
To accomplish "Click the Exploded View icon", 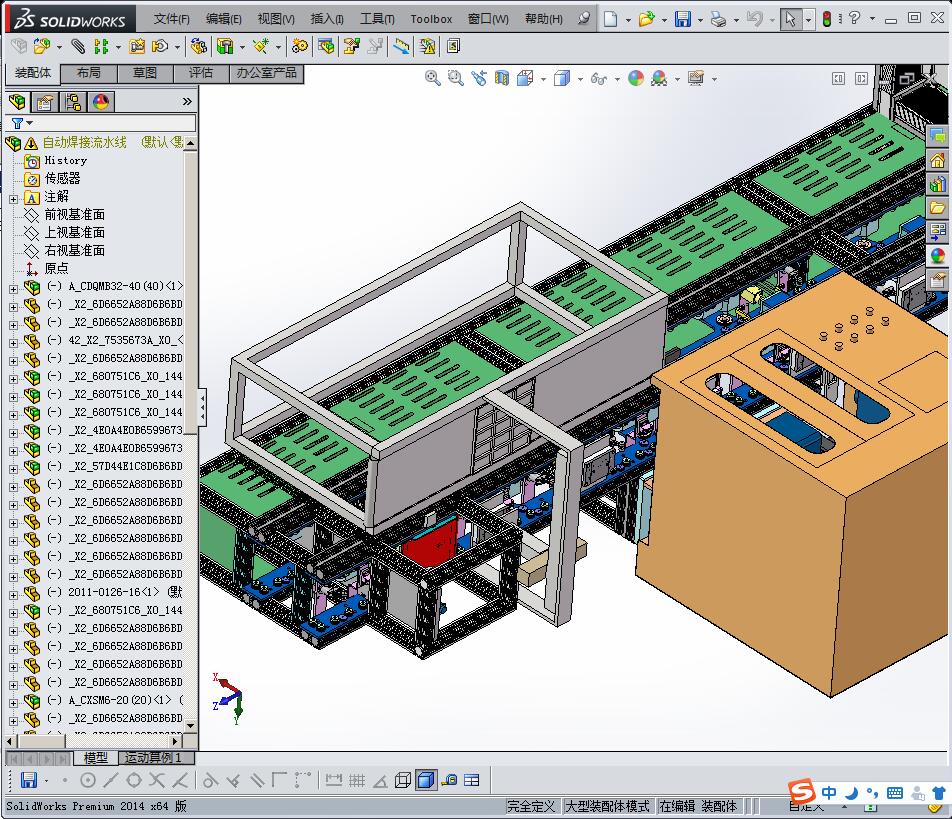I will (x=352, y=46).
